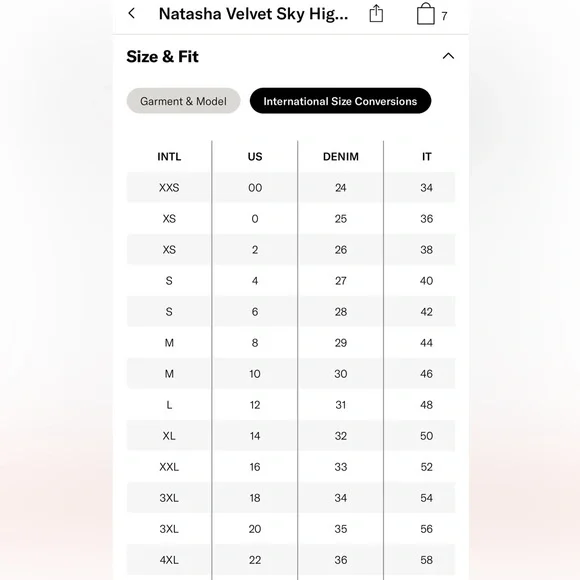Open the share icon

point(376,14)
